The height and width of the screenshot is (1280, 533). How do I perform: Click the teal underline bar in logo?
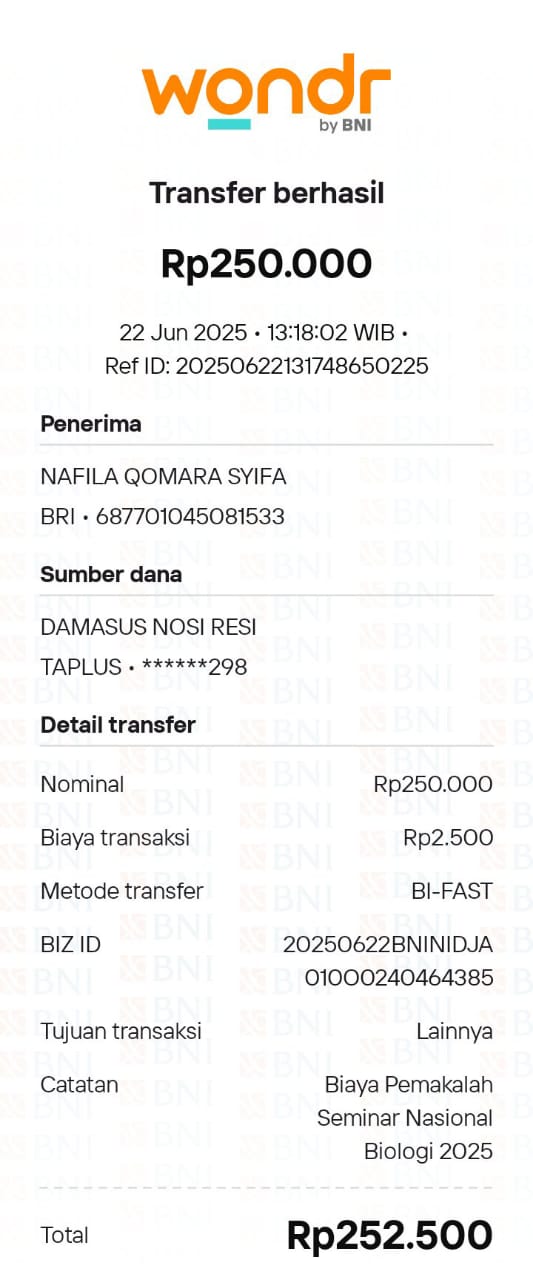[x=229, y=124]
